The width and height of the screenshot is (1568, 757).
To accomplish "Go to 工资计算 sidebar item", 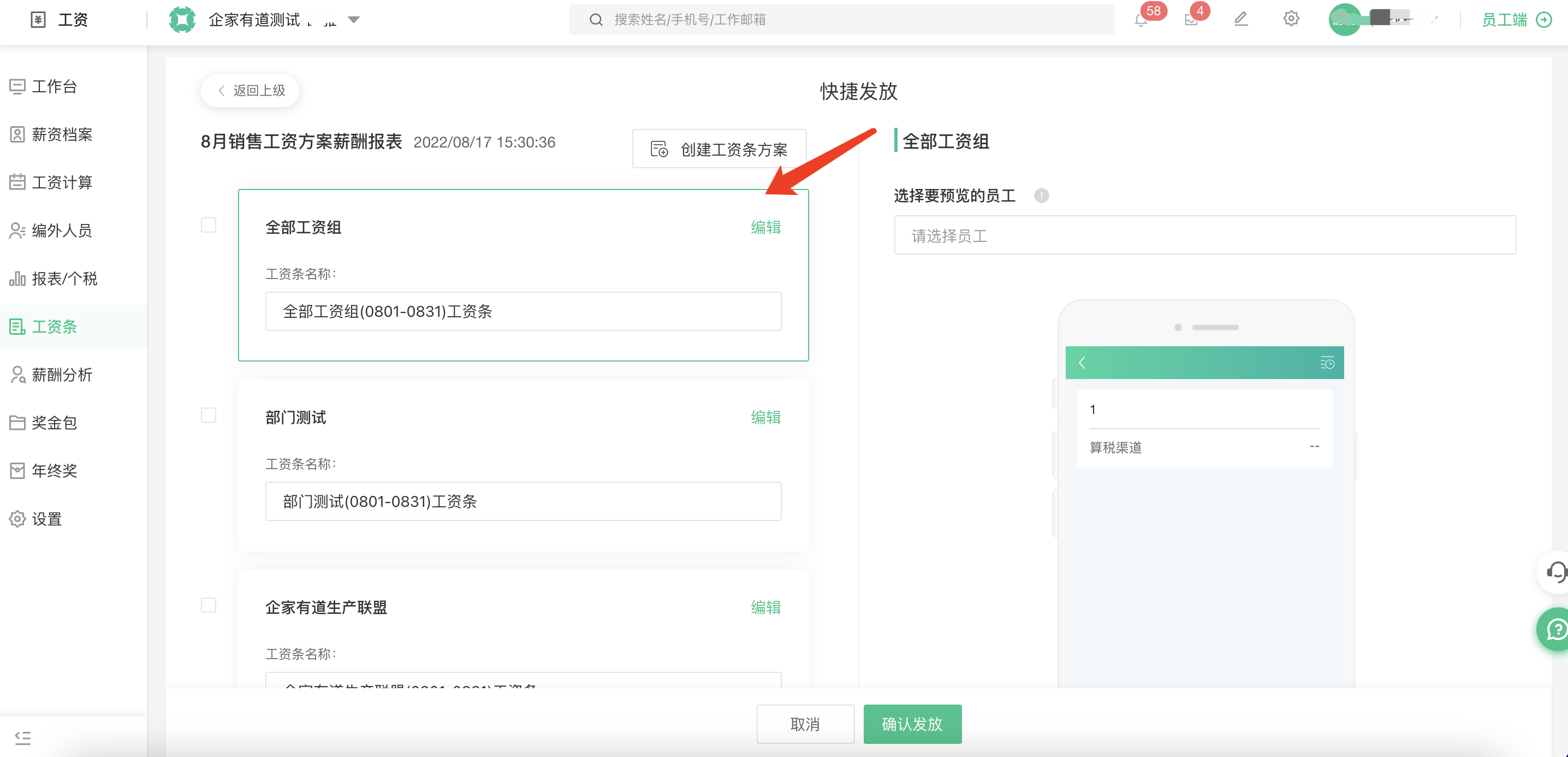I will 73,182.
